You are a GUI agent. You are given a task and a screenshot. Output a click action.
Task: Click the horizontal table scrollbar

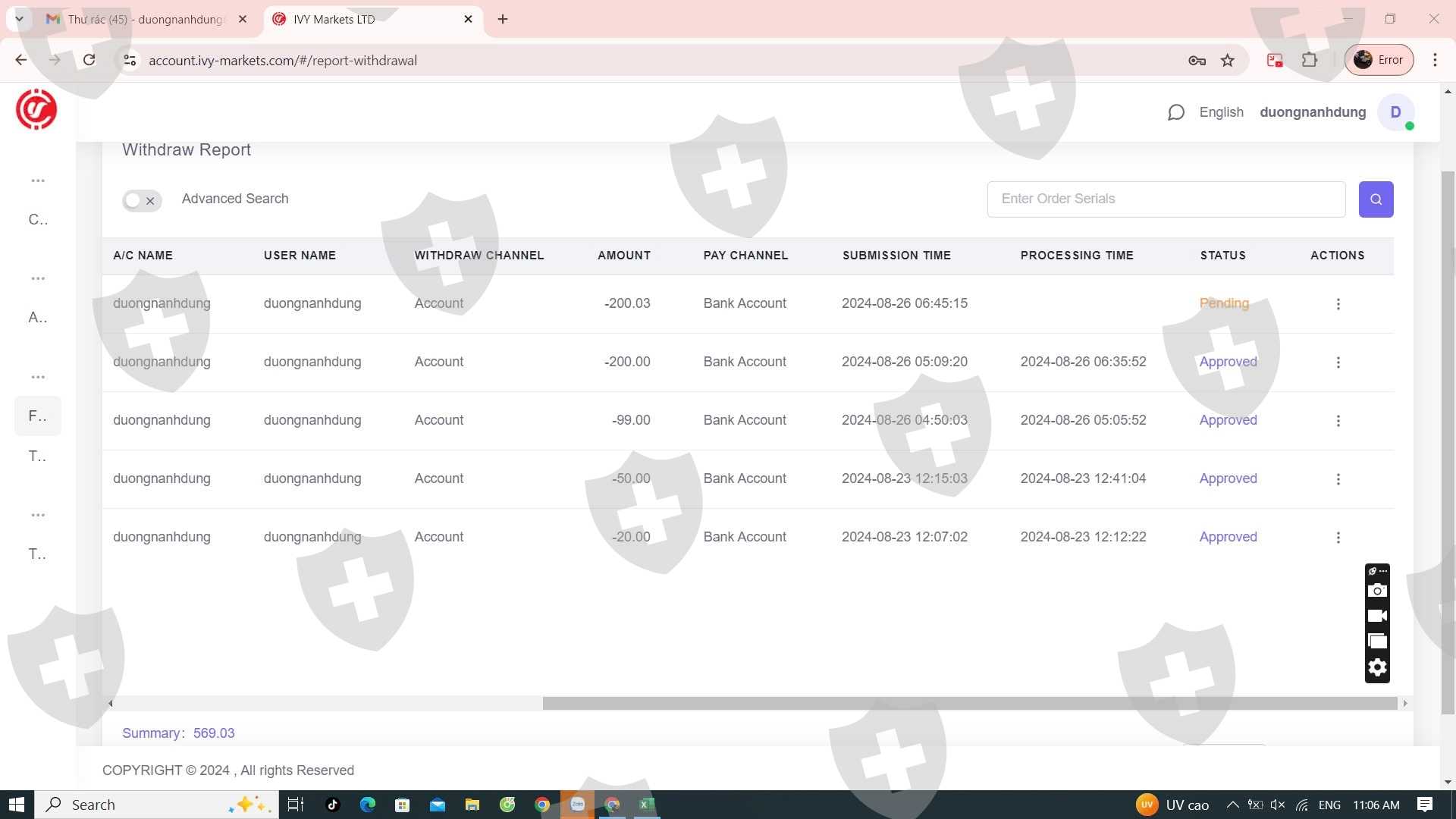pyautogui.click(x=969, y=704)
